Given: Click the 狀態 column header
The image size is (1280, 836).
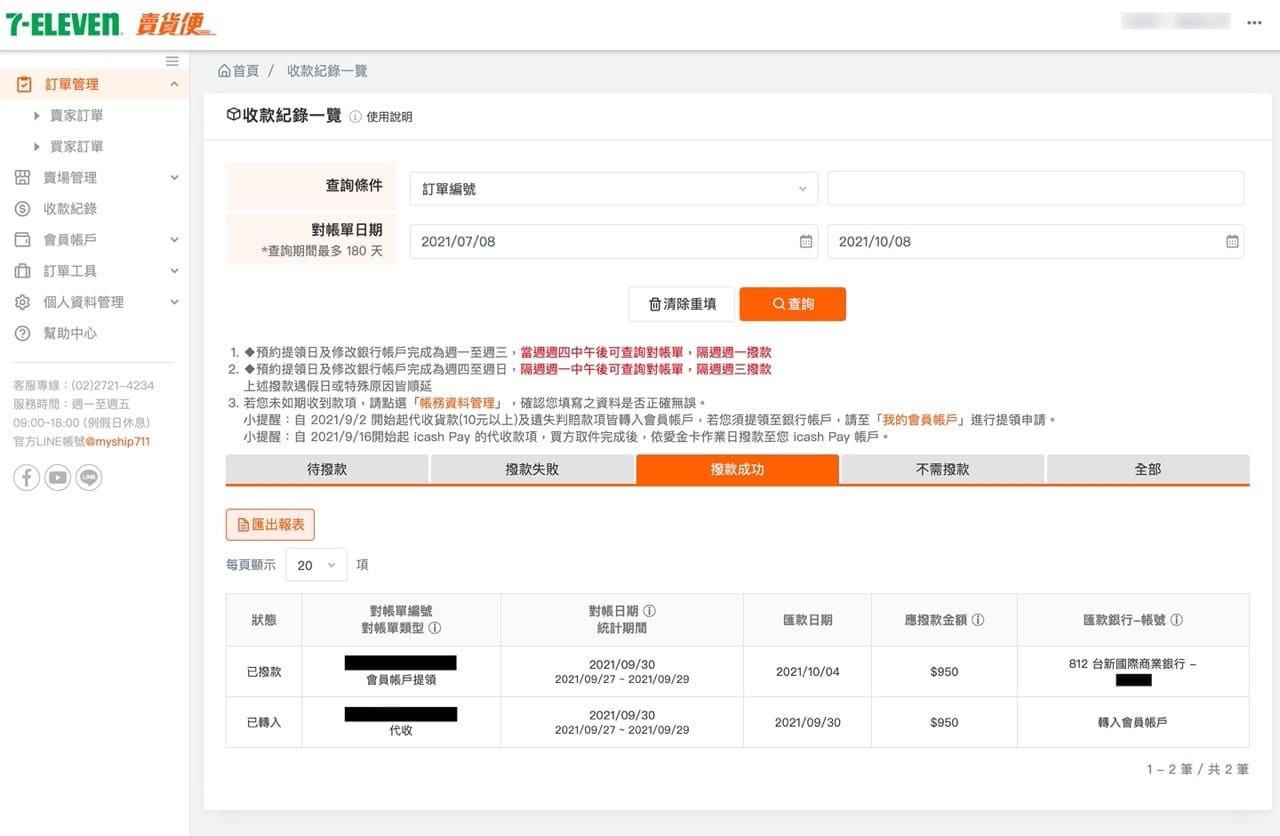Looking at the screenshot, I should pos(264,620).
